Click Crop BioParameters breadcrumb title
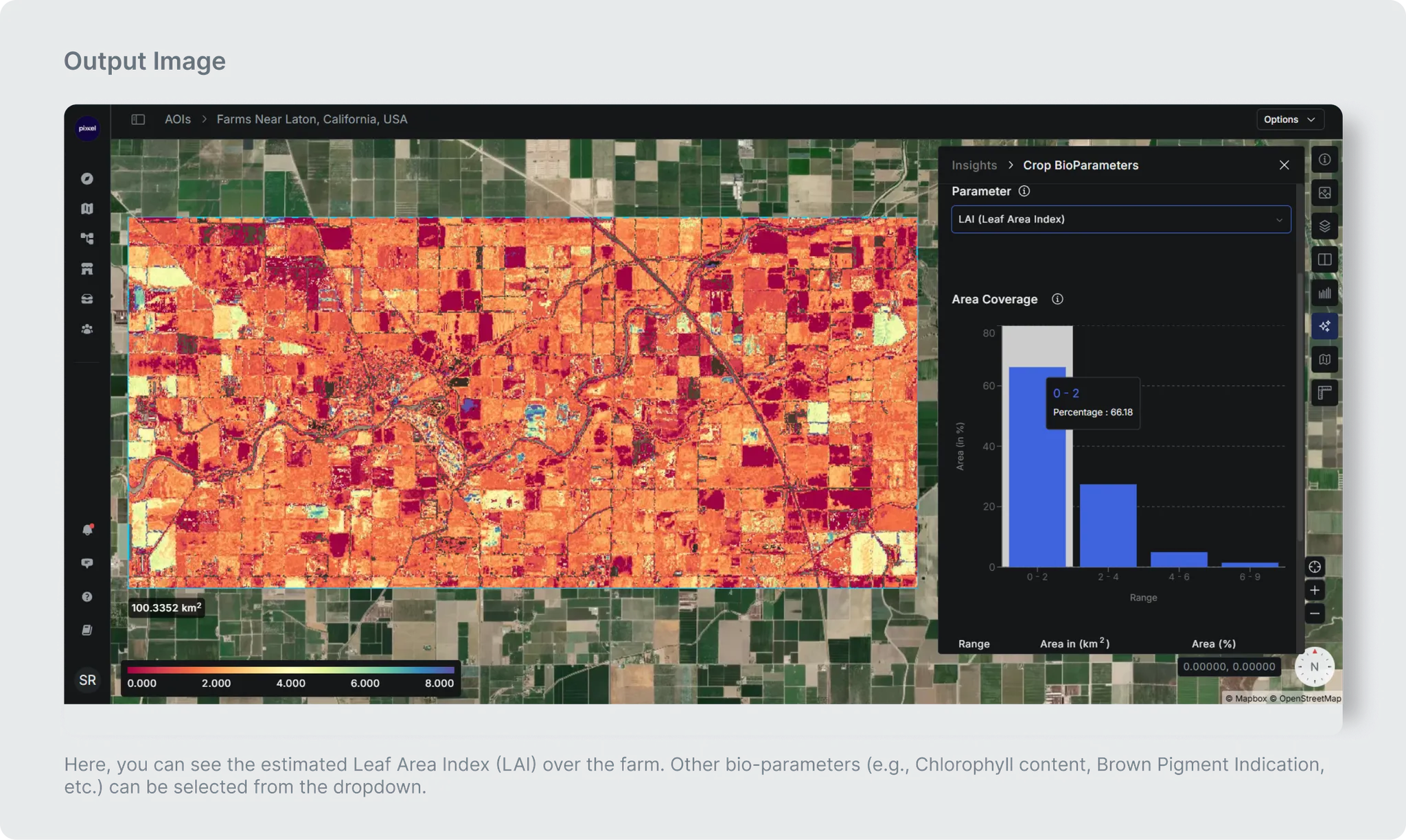 pos(1081,165)
